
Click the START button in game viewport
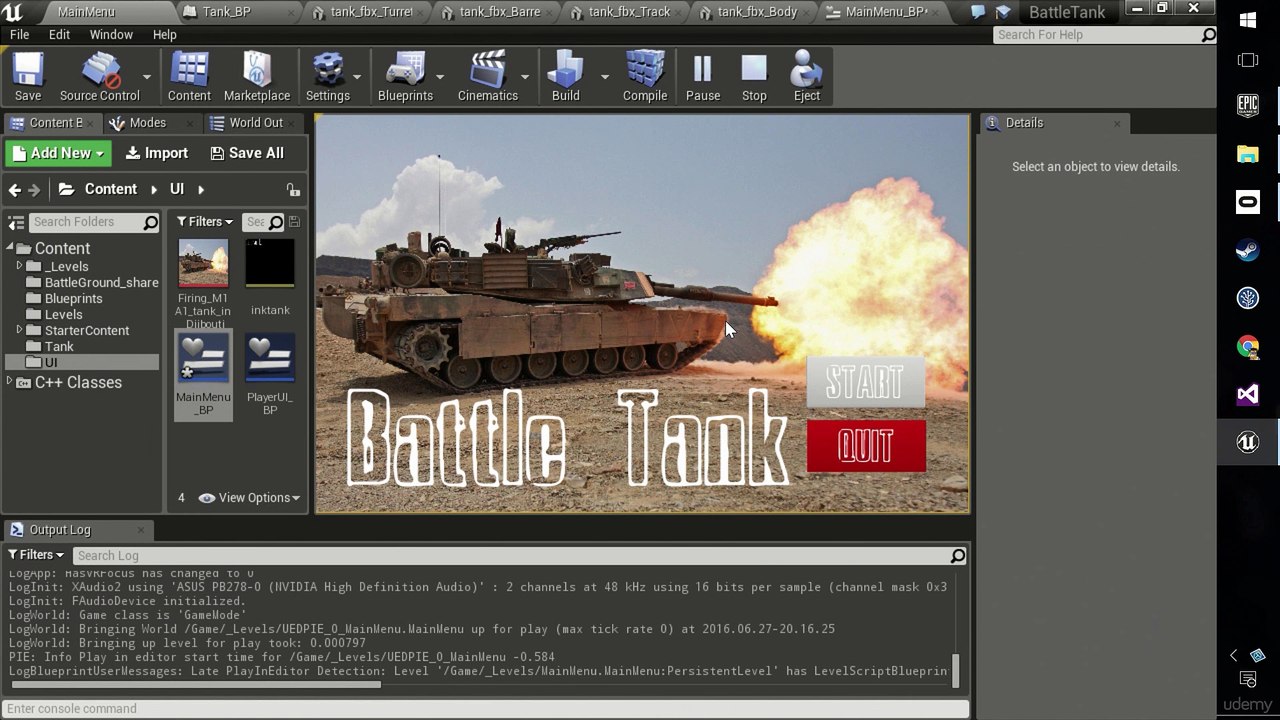tap(866, 383)
